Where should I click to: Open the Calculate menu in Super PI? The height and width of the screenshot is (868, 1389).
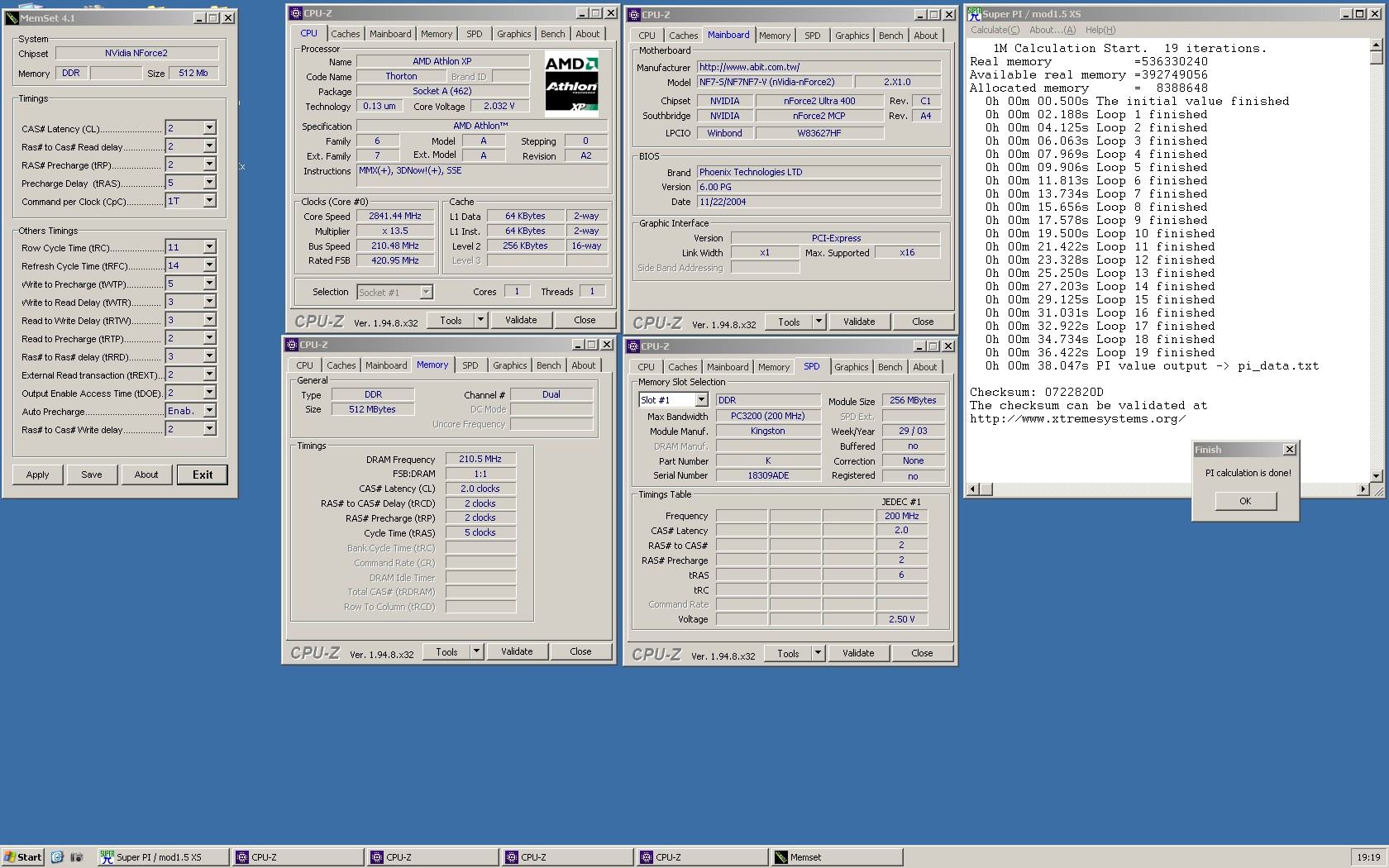[x=995, y=30]
